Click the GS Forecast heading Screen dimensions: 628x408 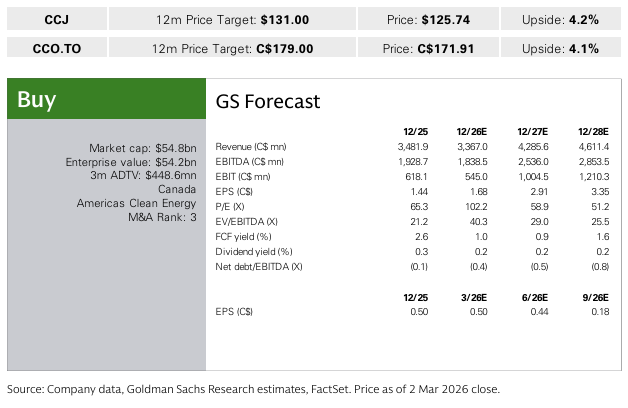pyautogui.click(x=267, y=101)
